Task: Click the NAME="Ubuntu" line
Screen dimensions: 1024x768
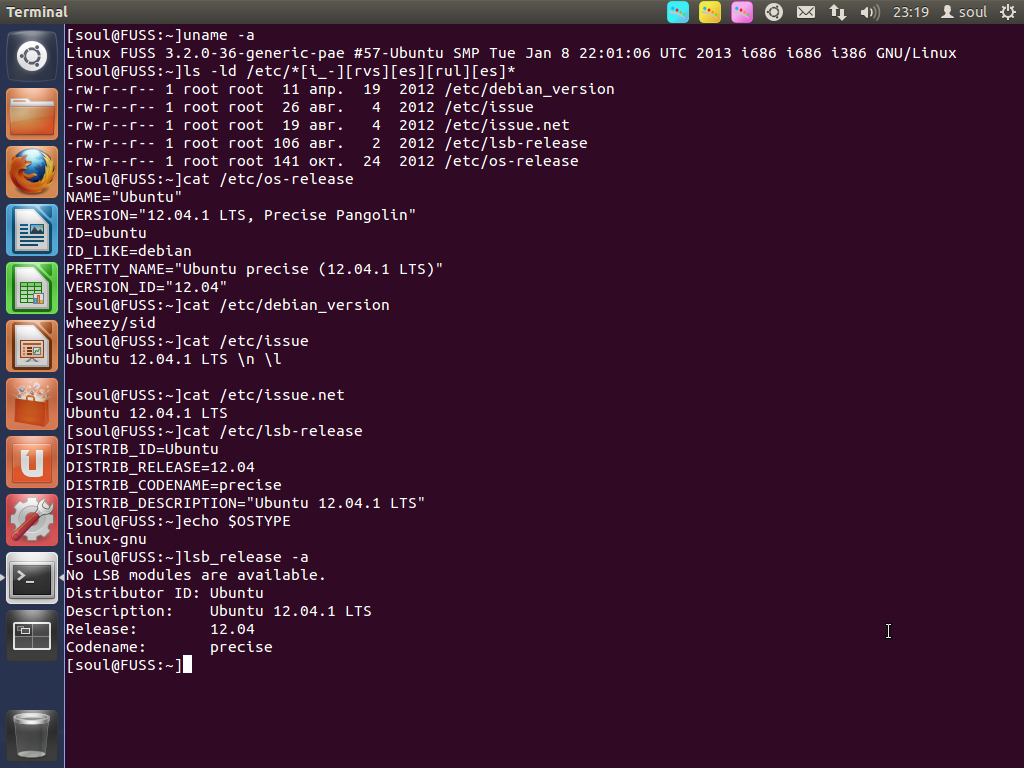Action: pyautogui.click(x=124, y=197)
